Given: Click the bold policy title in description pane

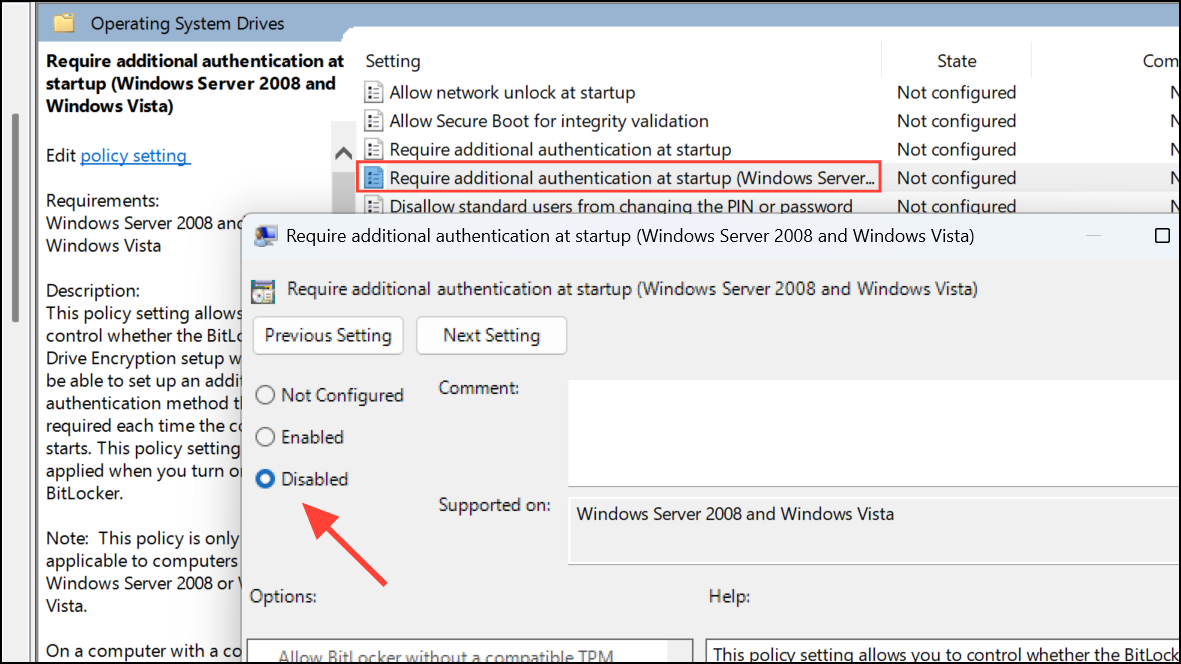Looking at the screenshot, I should [x=195, y=84].
